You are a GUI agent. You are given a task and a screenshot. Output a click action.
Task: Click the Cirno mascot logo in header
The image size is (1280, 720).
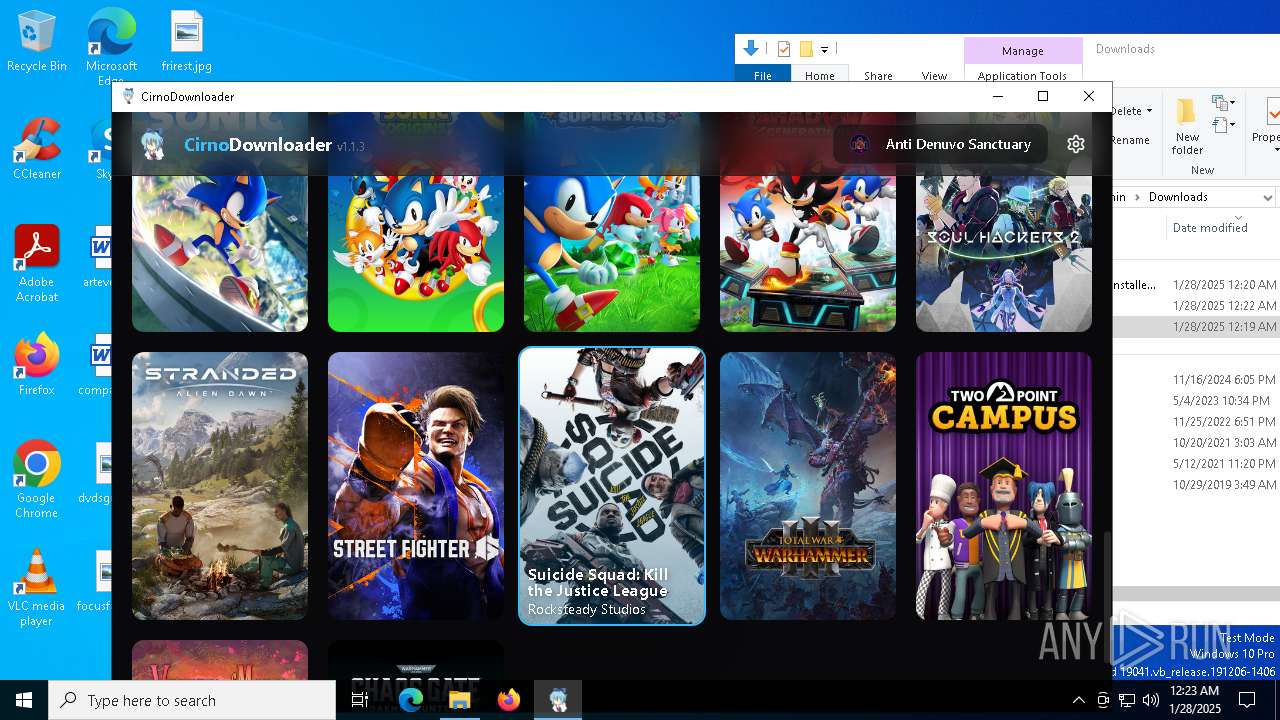click(x=153, y=145)
